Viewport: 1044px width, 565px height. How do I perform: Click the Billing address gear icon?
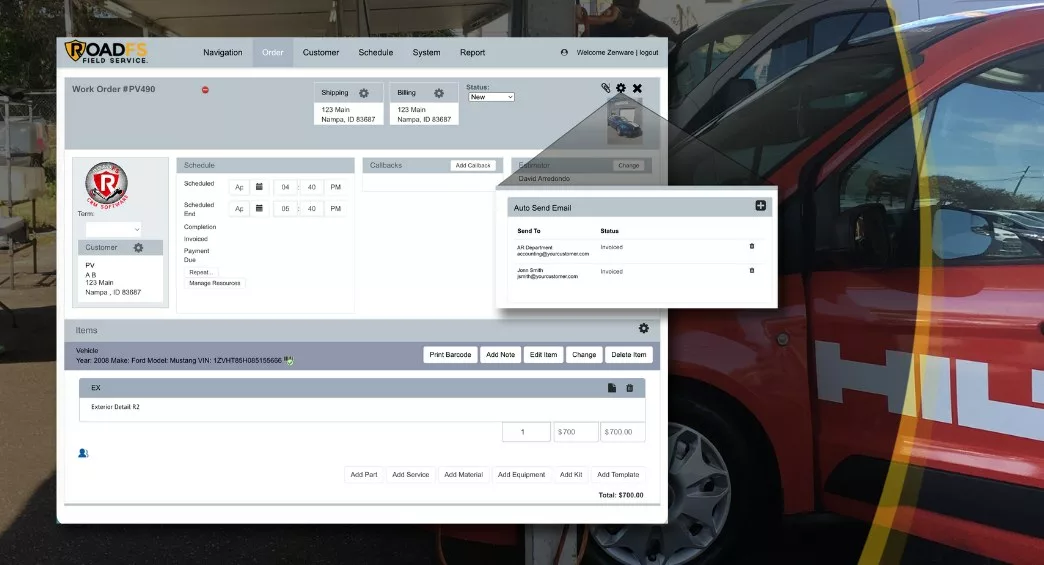[439, 93]
